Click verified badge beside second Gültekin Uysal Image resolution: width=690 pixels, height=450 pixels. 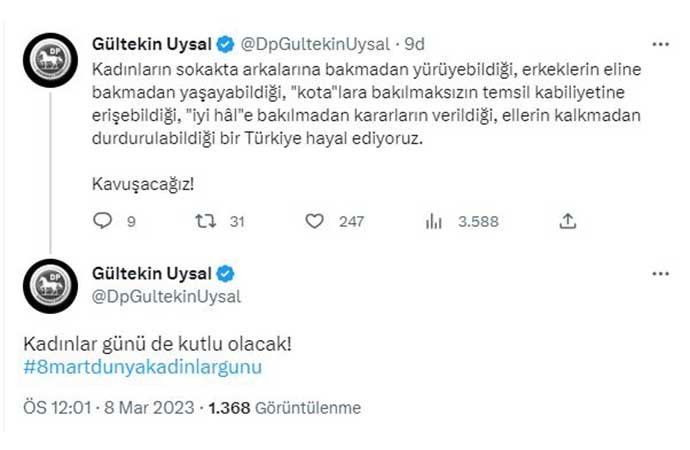(226, 274)
